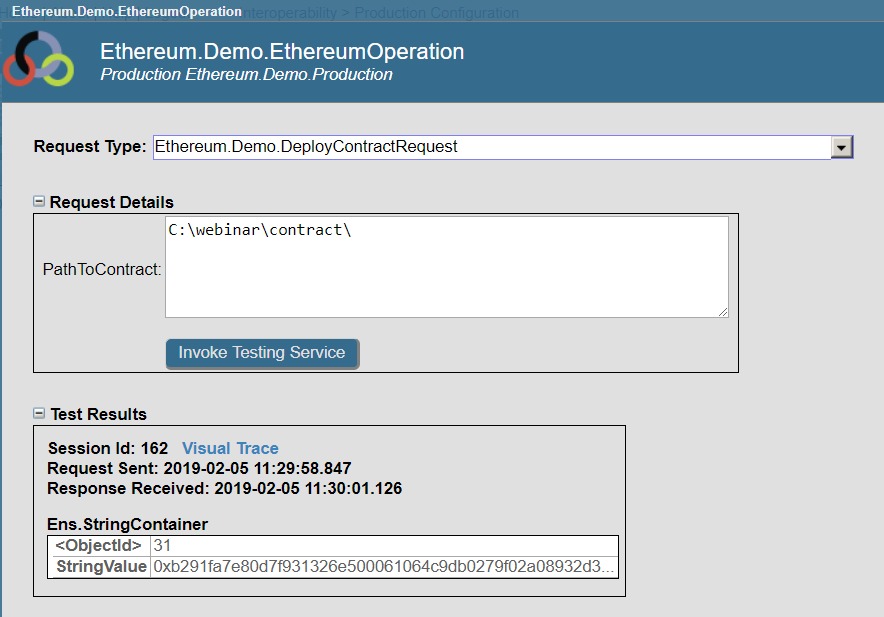Open the Request Type dropdown arrow

click(842, 147)
